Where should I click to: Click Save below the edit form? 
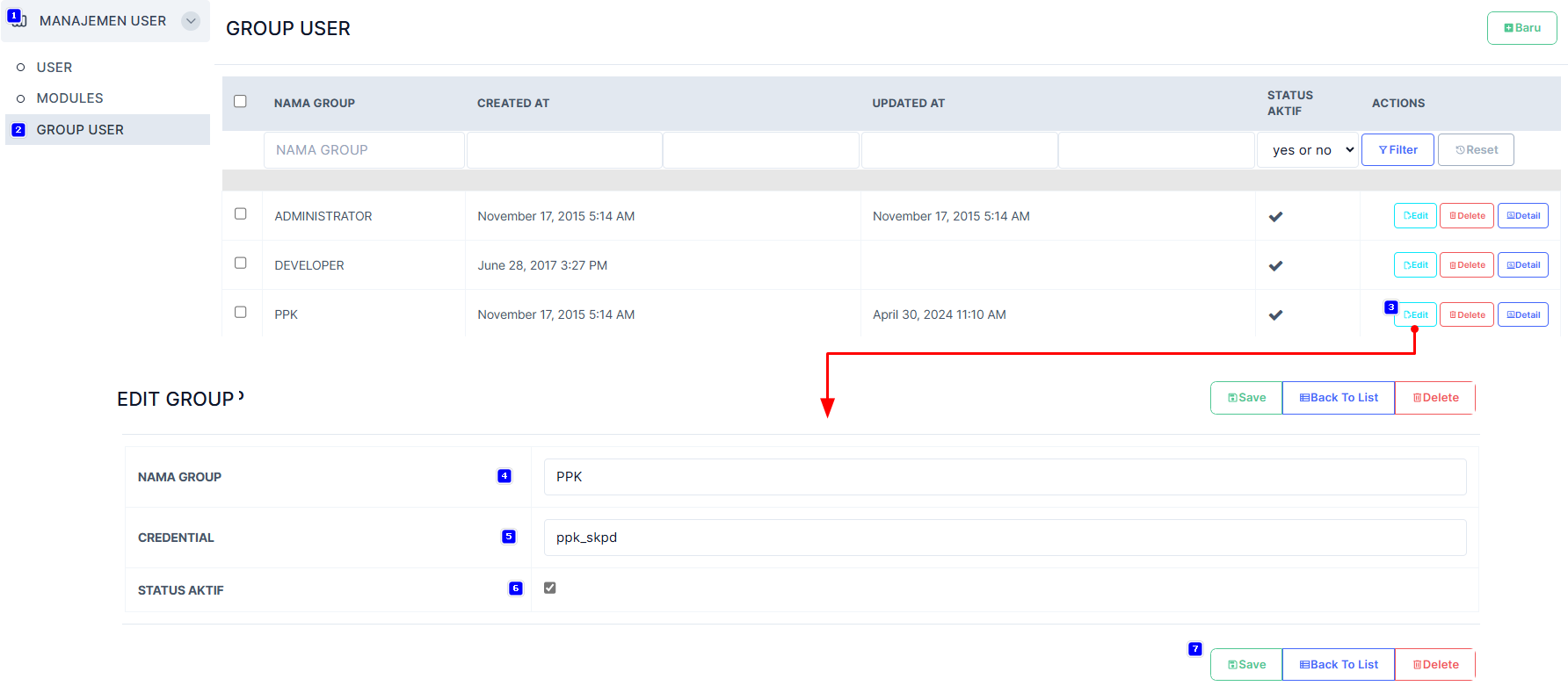1246,665
